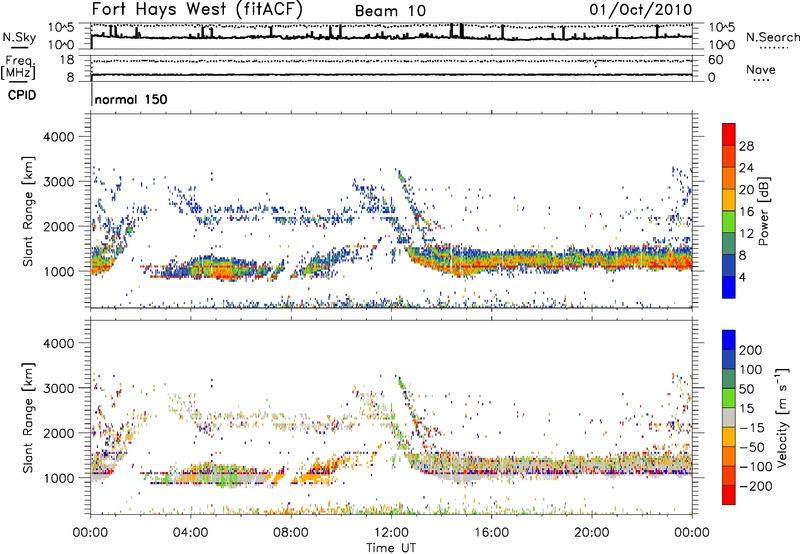
Task: Click the 'Beam 10' label
Action: (390, 11)
